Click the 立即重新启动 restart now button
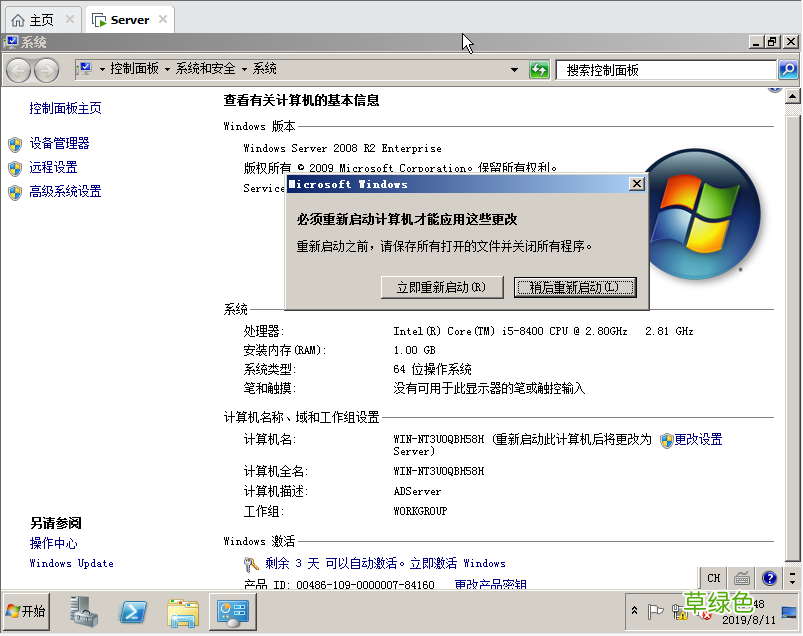 pos(441,287)
